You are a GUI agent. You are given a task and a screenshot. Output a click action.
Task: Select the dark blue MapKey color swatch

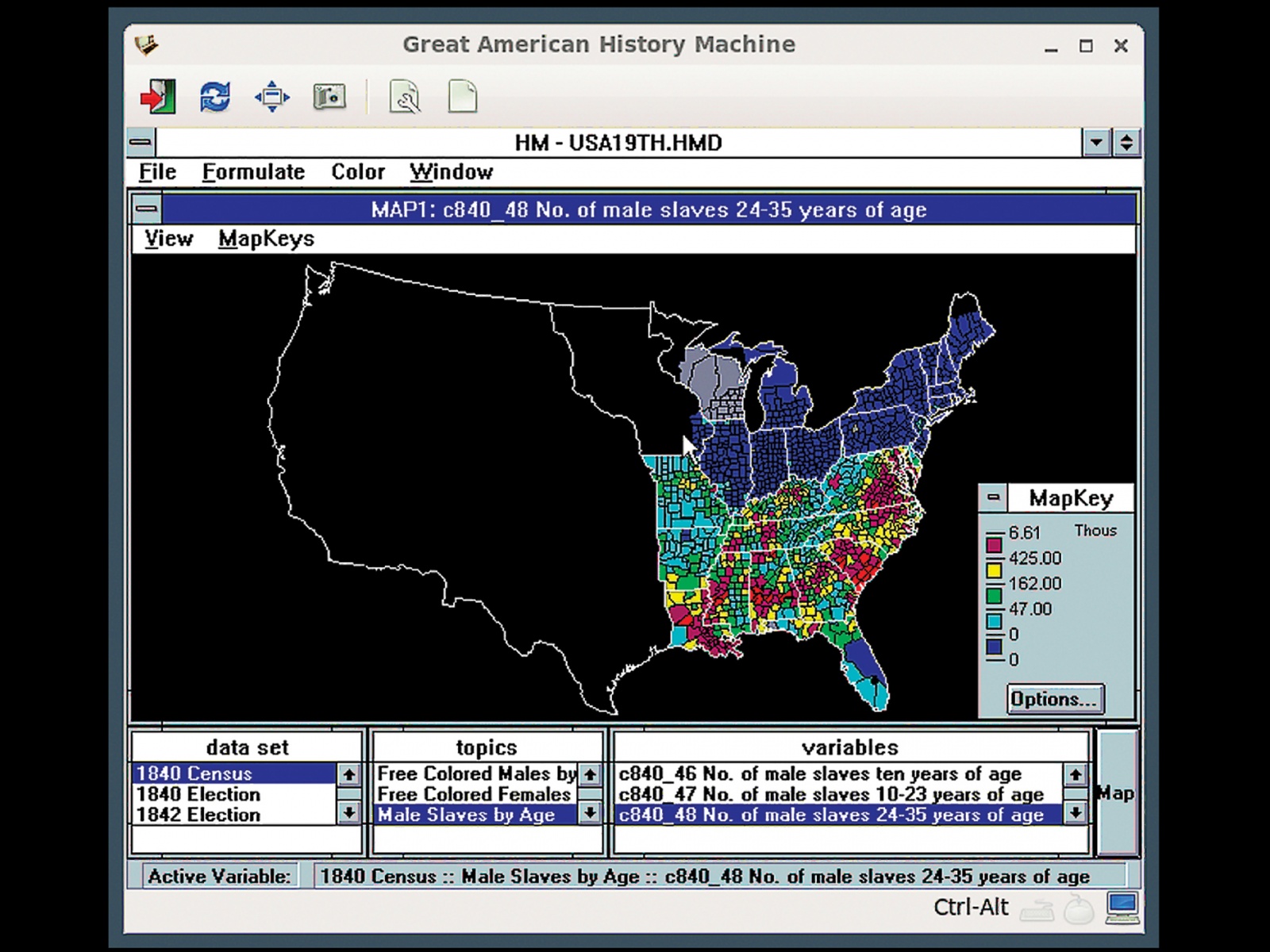point(993,647)
